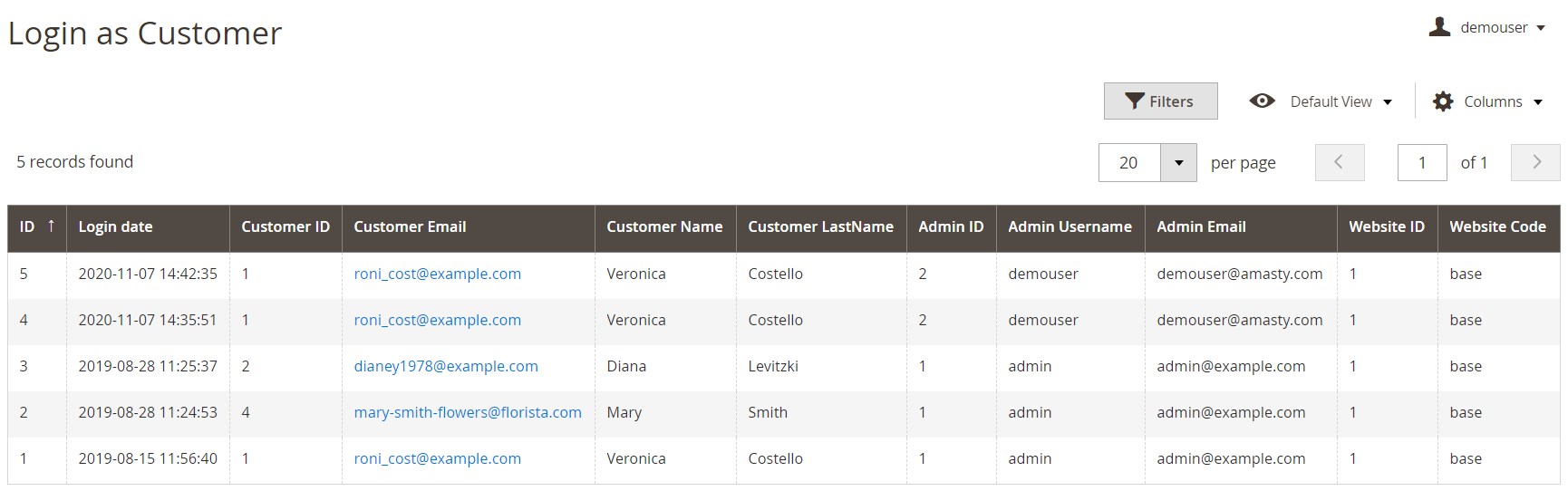Open the Filters button
Viewport: 1568px width, 491px height.
[x=1160, y=101]
